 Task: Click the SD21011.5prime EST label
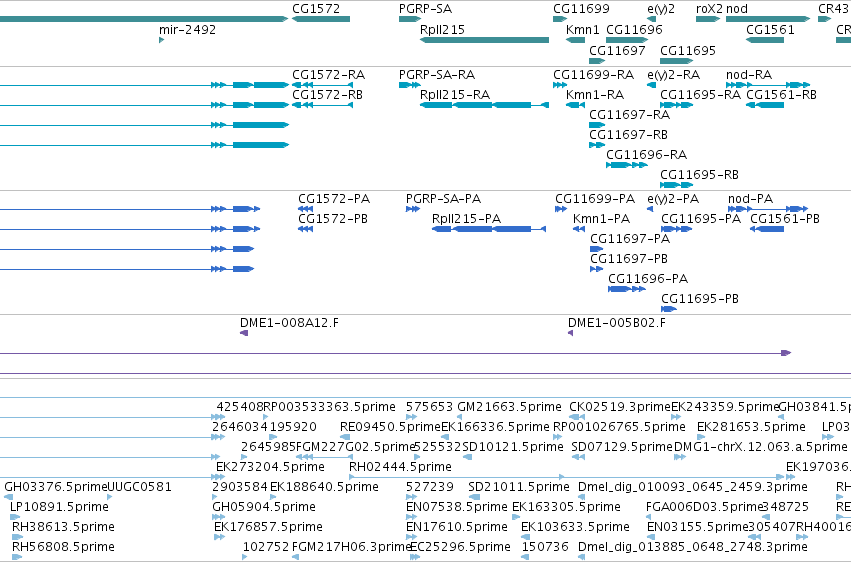[x=519, y=488]
